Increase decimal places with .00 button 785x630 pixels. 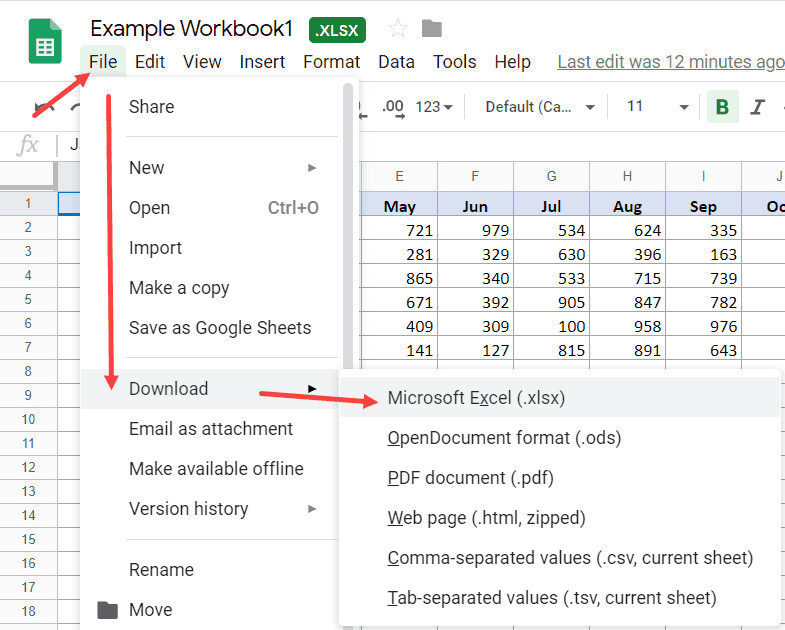(x=393, y=108)
